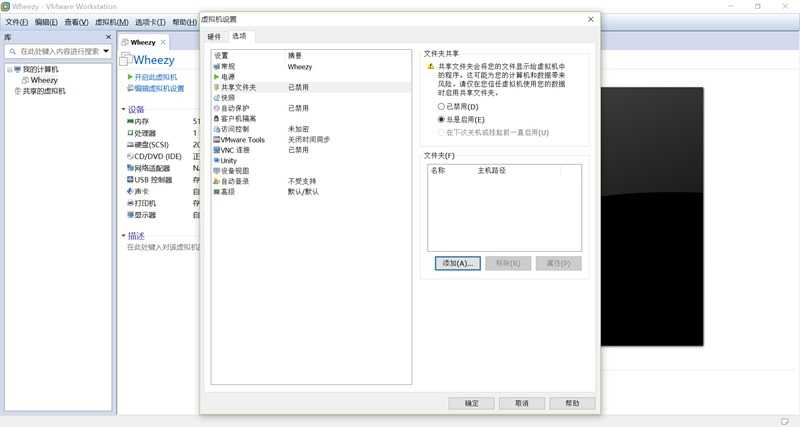Click the 声卡 sound card icon

(130, 191)
